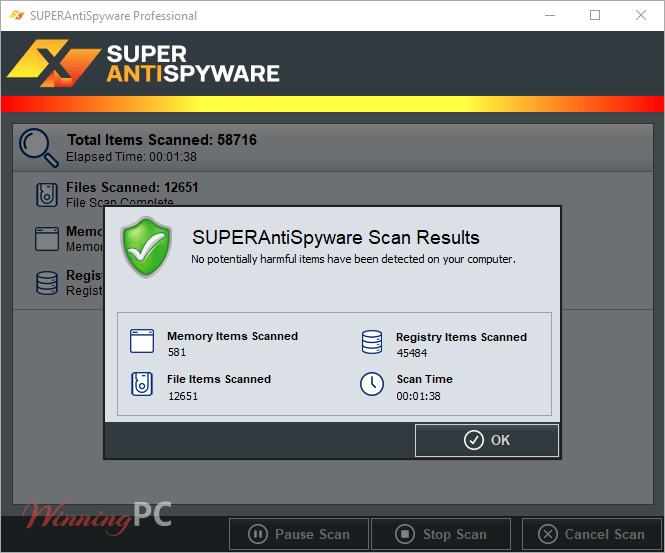The height and width of the screenshot is (553, 665).
Task: Click the Files Scanned disk icon
Action: point(47,195)
